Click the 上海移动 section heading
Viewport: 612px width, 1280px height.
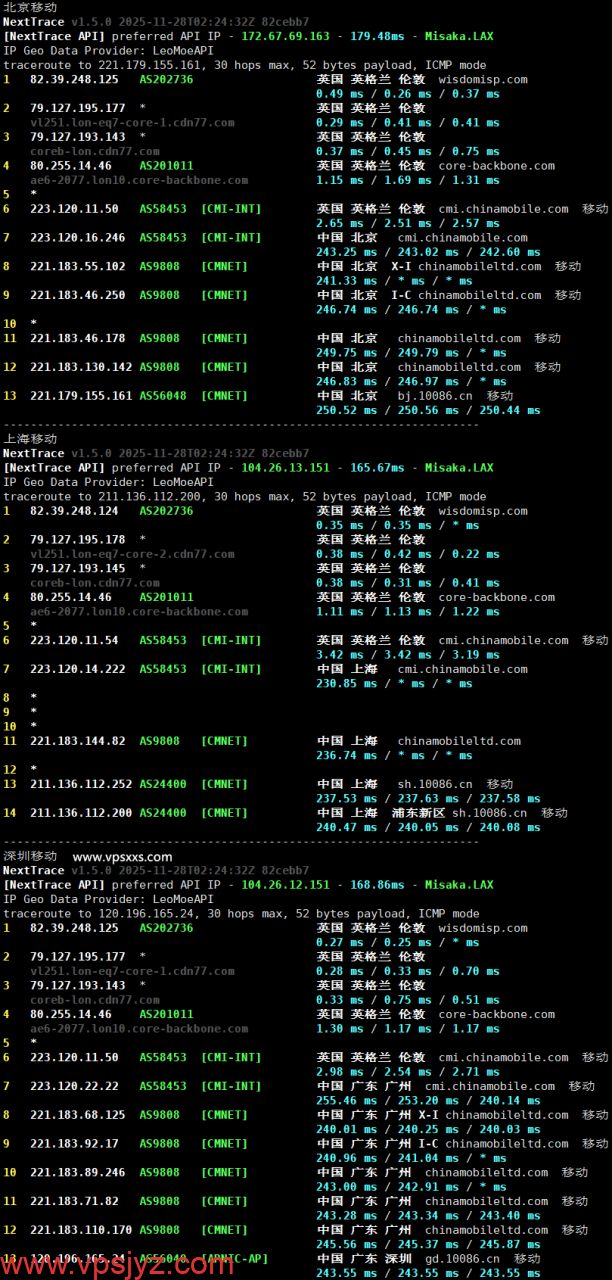click(30, 439)
